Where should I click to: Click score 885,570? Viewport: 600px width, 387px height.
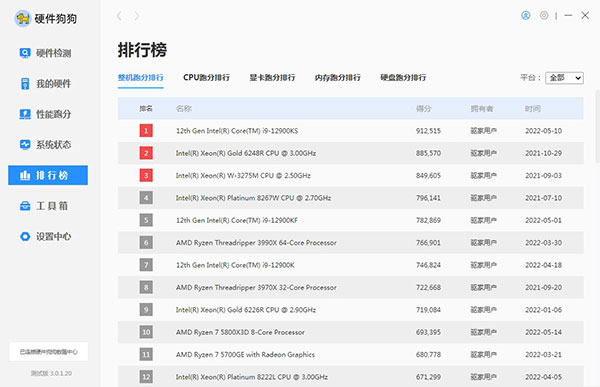click(428, 153)
